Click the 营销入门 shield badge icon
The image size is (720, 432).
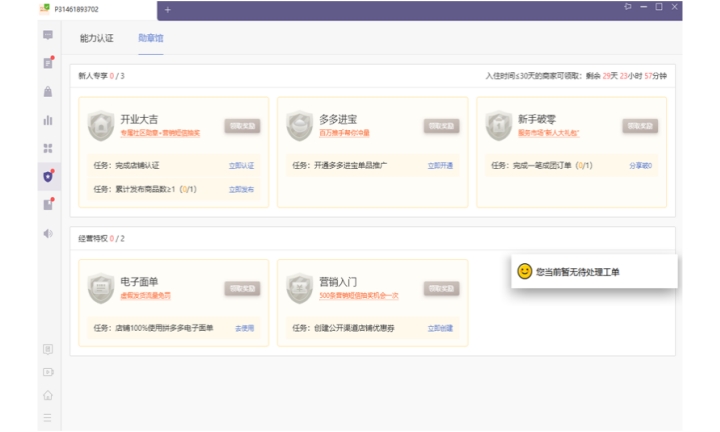[299, 288]
